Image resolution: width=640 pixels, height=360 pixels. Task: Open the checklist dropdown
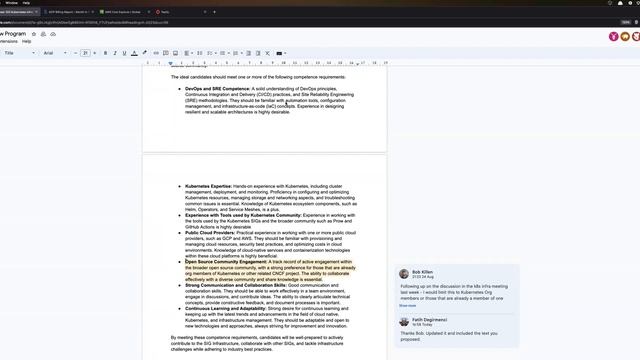tap(211, 53)
